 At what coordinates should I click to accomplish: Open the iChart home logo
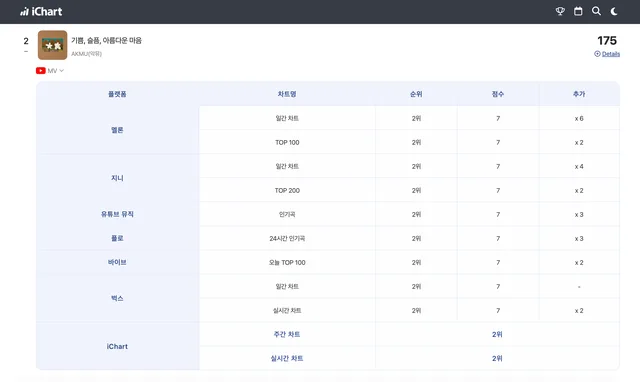coord(41,11)
